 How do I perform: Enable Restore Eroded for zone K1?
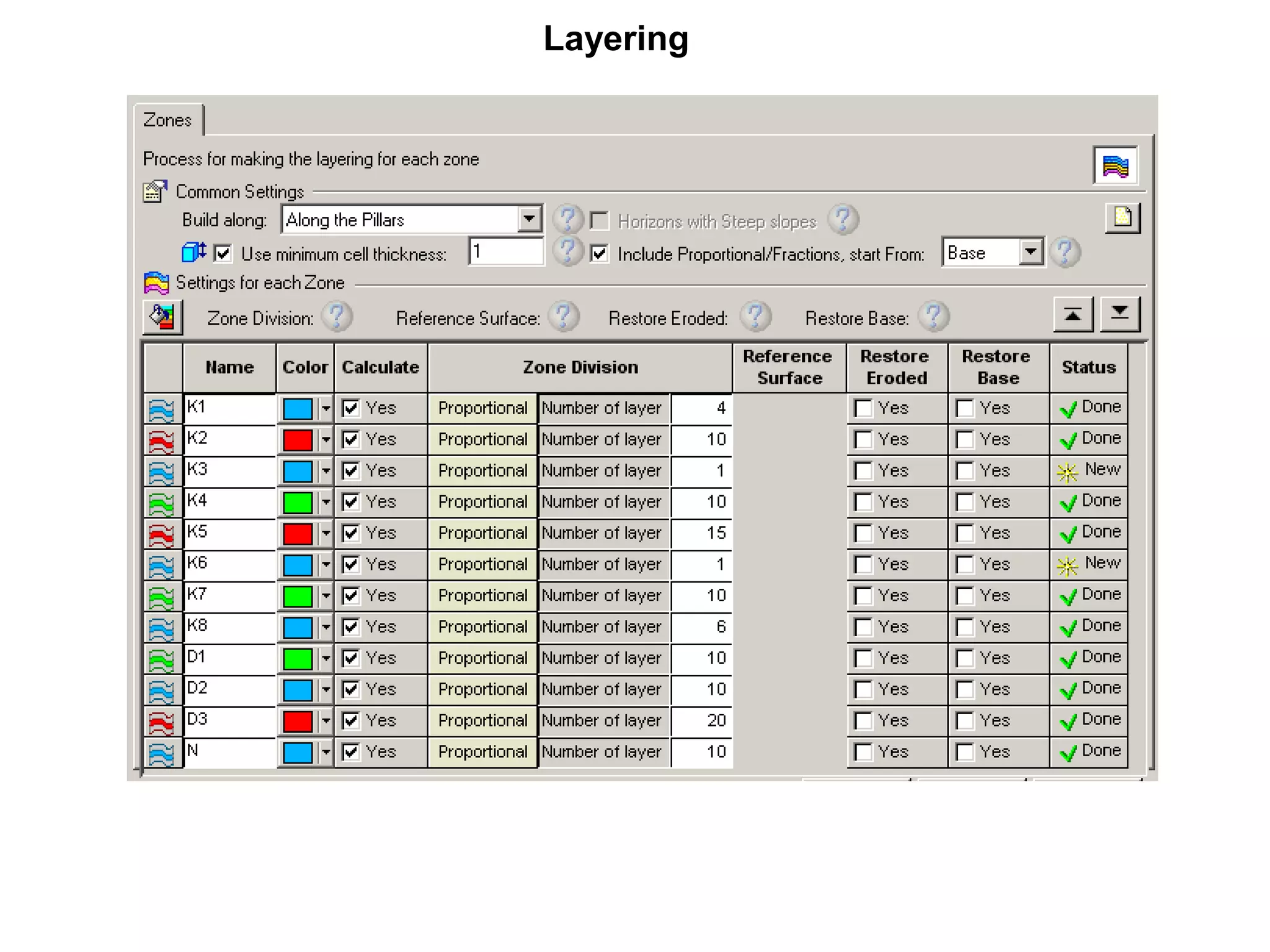click(x=863, y=408)
